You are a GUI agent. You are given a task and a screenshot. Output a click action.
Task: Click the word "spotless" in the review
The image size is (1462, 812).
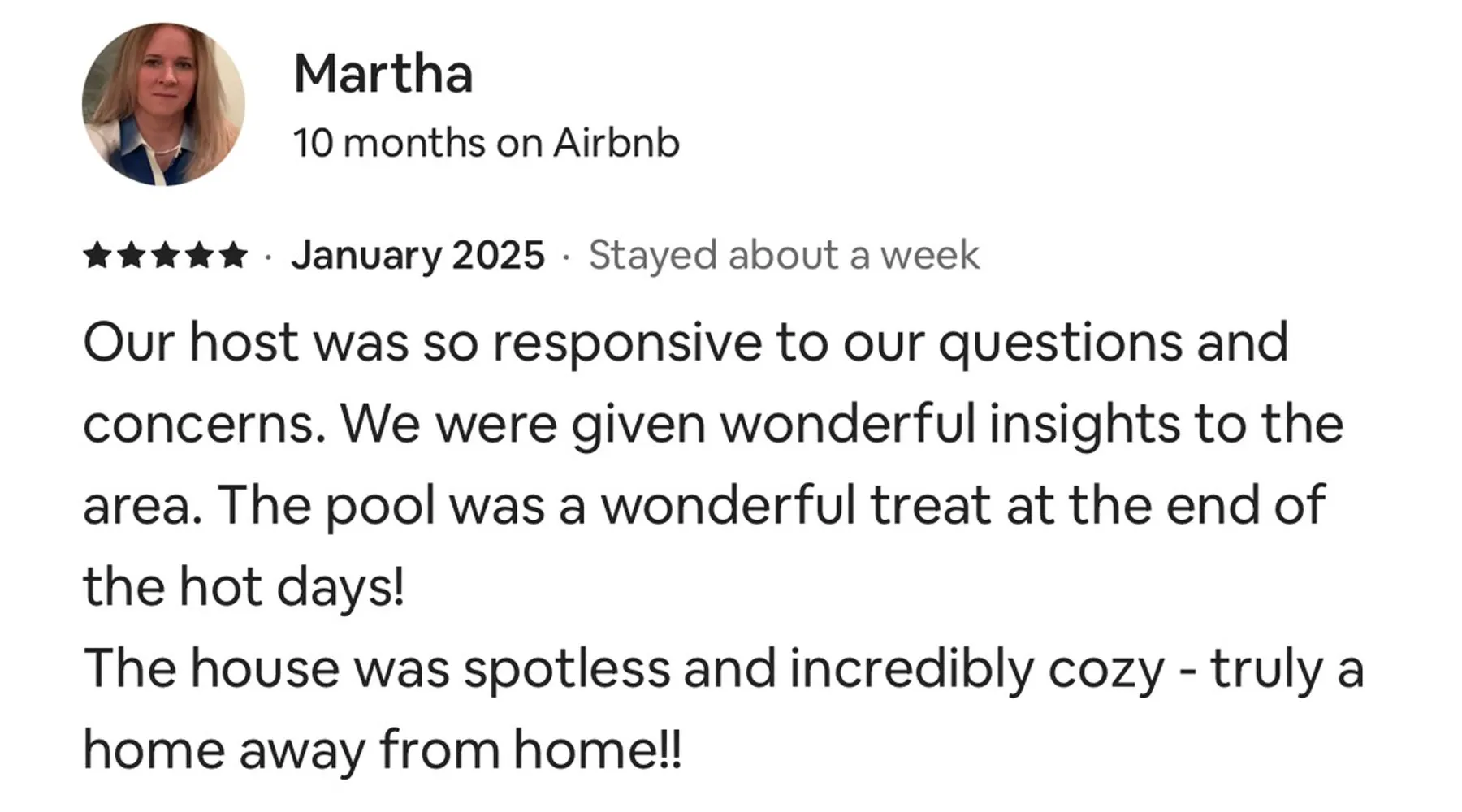pyautogui.click(x=566, y=669)
